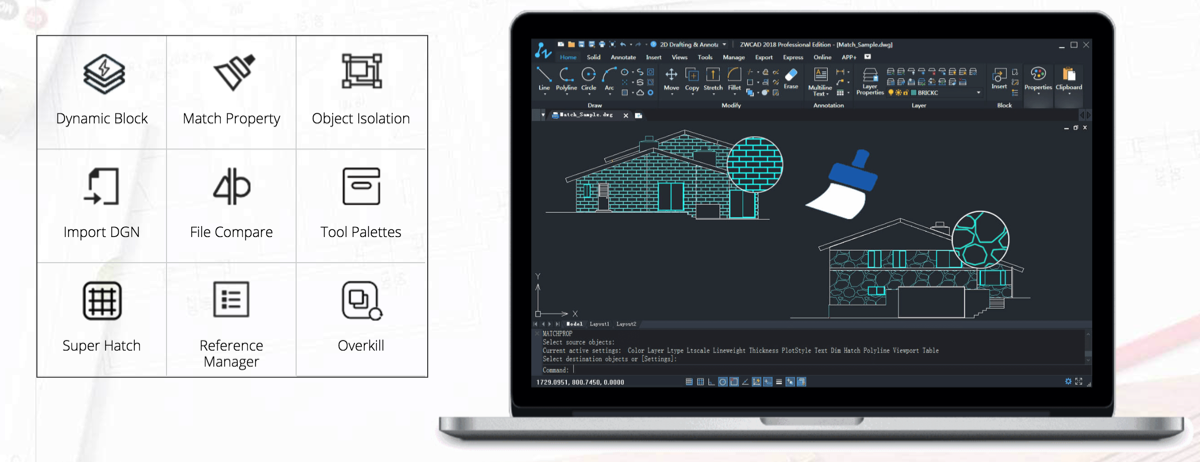Select the Polyline tool
The height and width of the screenshot is (462, 1200).
click(x=566, y=78)
